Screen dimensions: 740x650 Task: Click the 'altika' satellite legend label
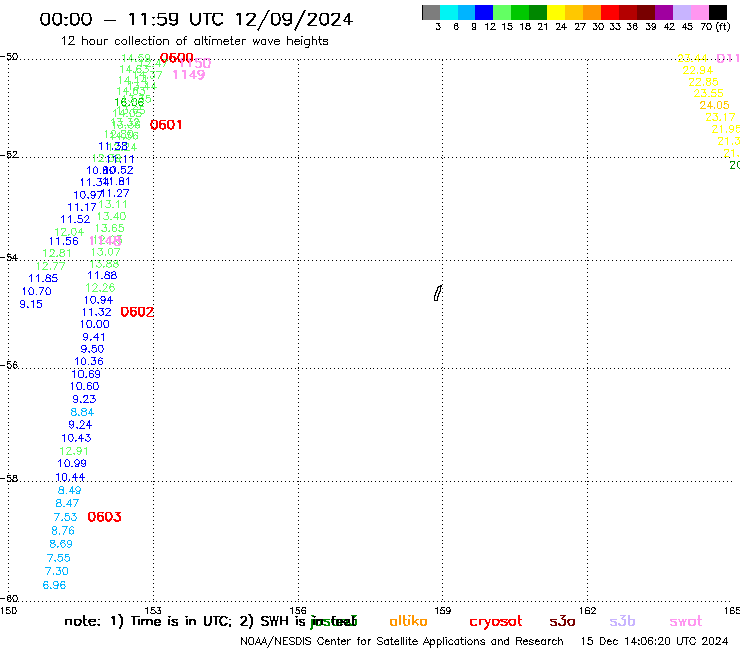pyautogui.click(x=408, y=621)
